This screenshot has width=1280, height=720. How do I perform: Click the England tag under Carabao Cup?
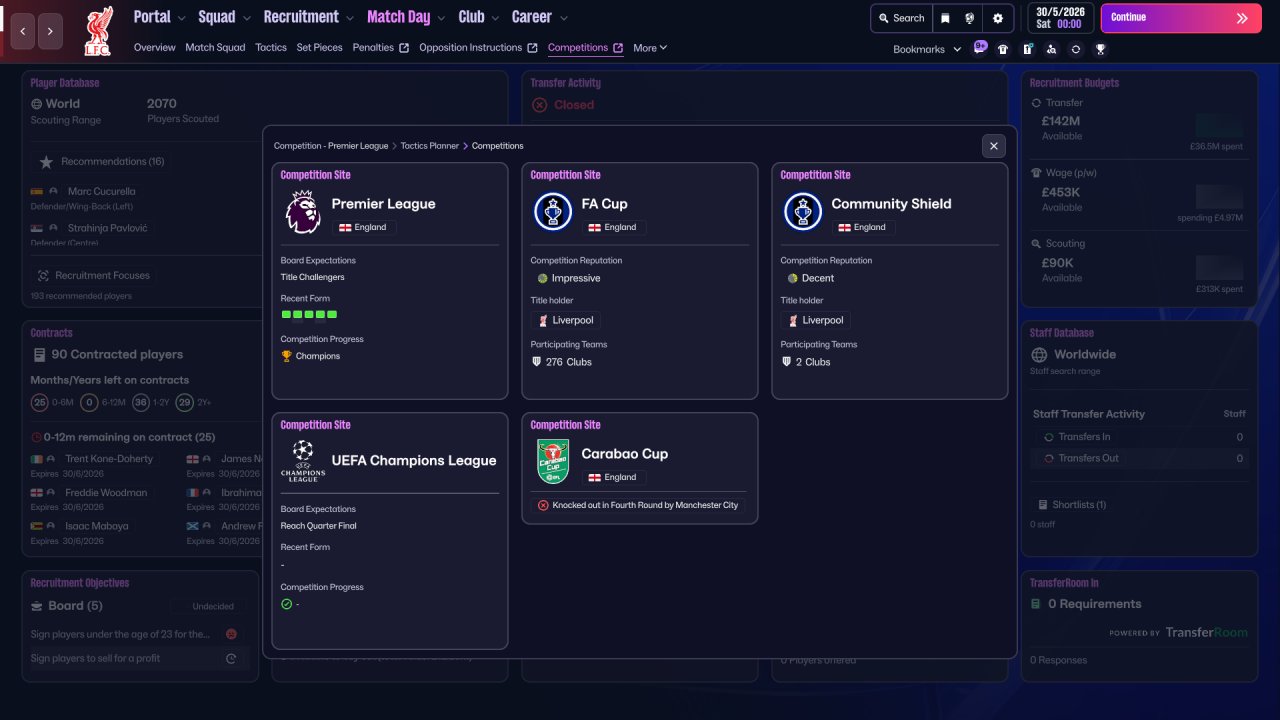[x=614, y=477]
